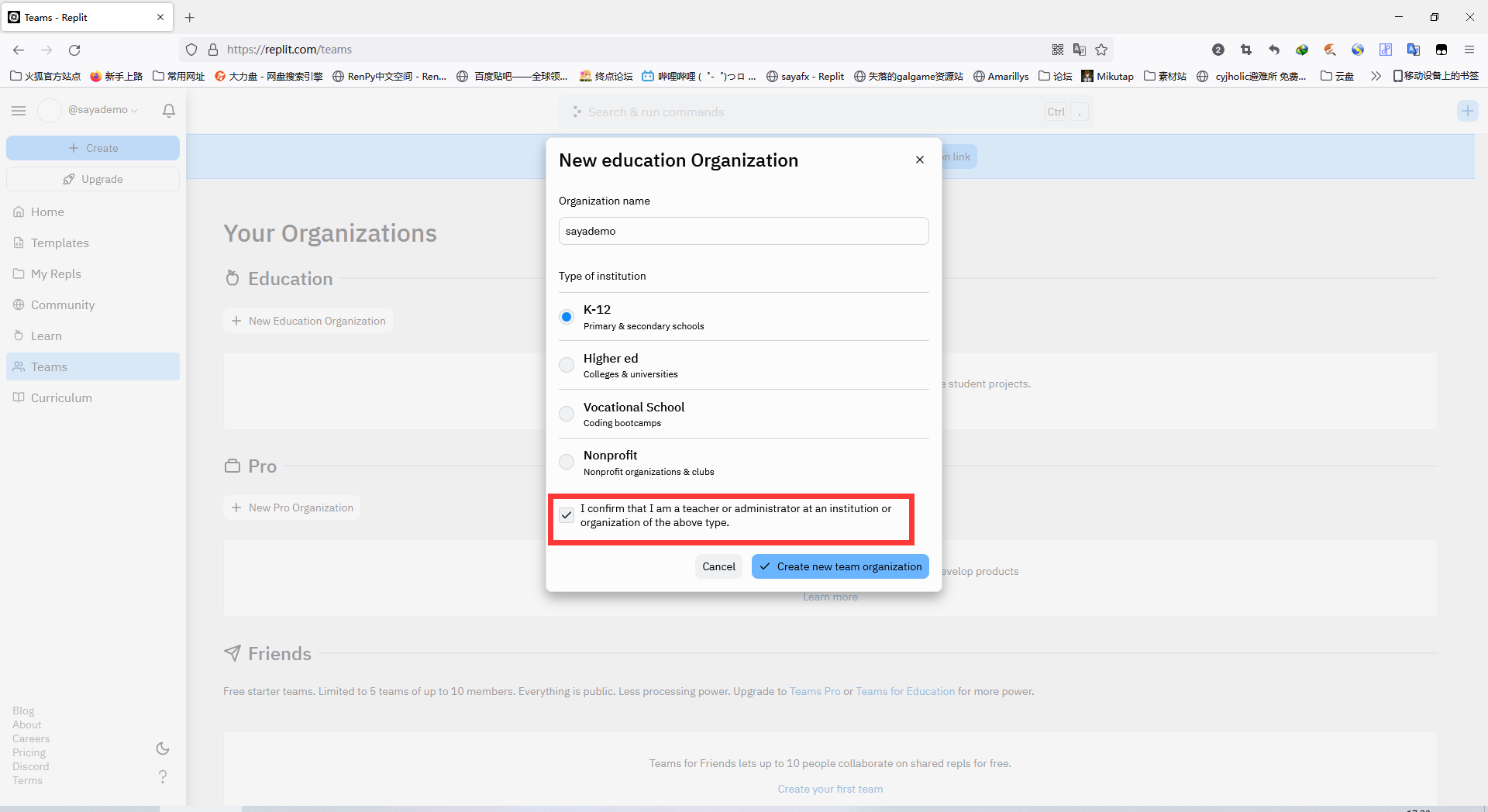
Task: Open the notifications bell
Action: (169, 111)
